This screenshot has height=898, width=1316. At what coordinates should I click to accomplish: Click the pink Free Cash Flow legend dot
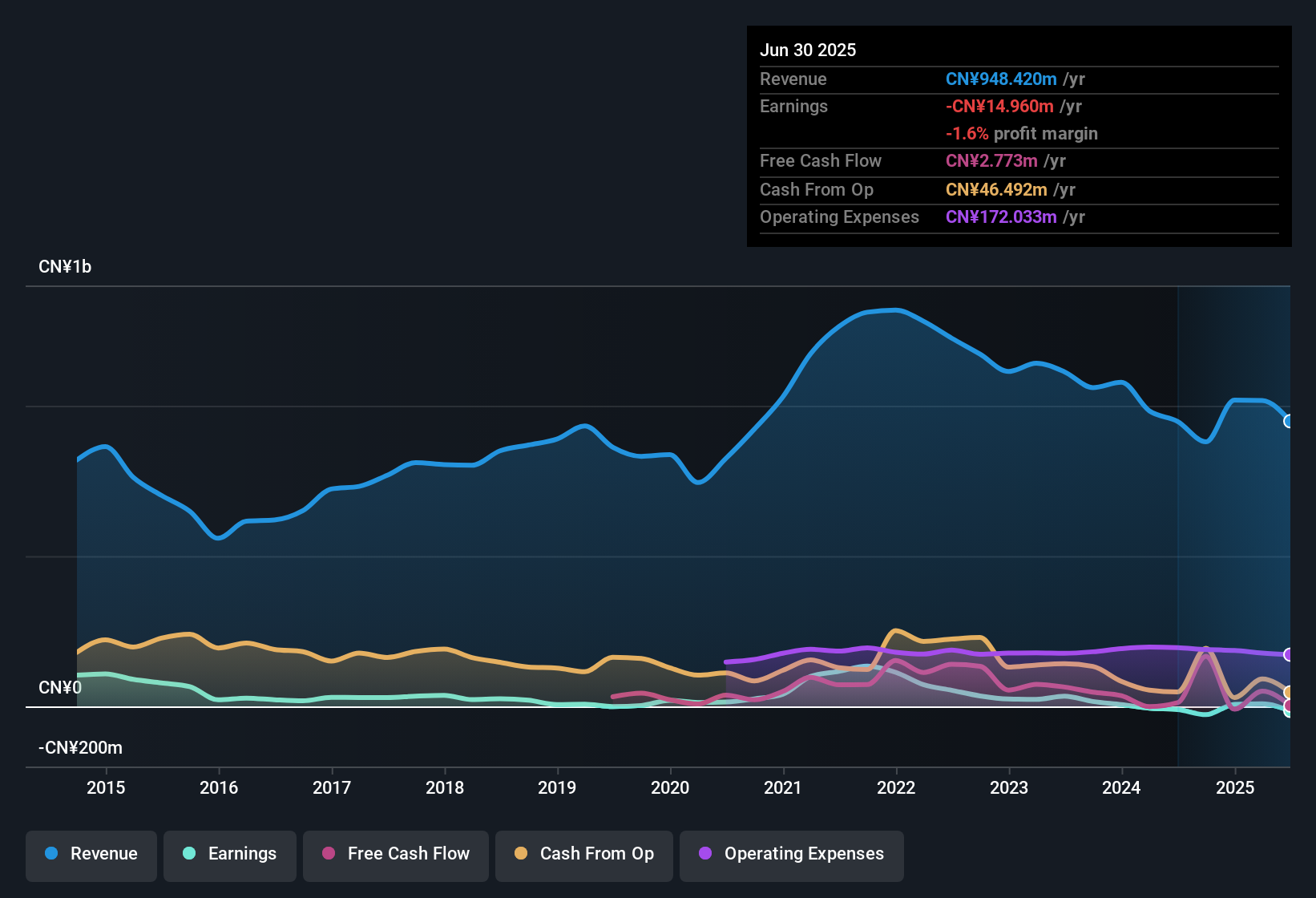click(329, 853)
